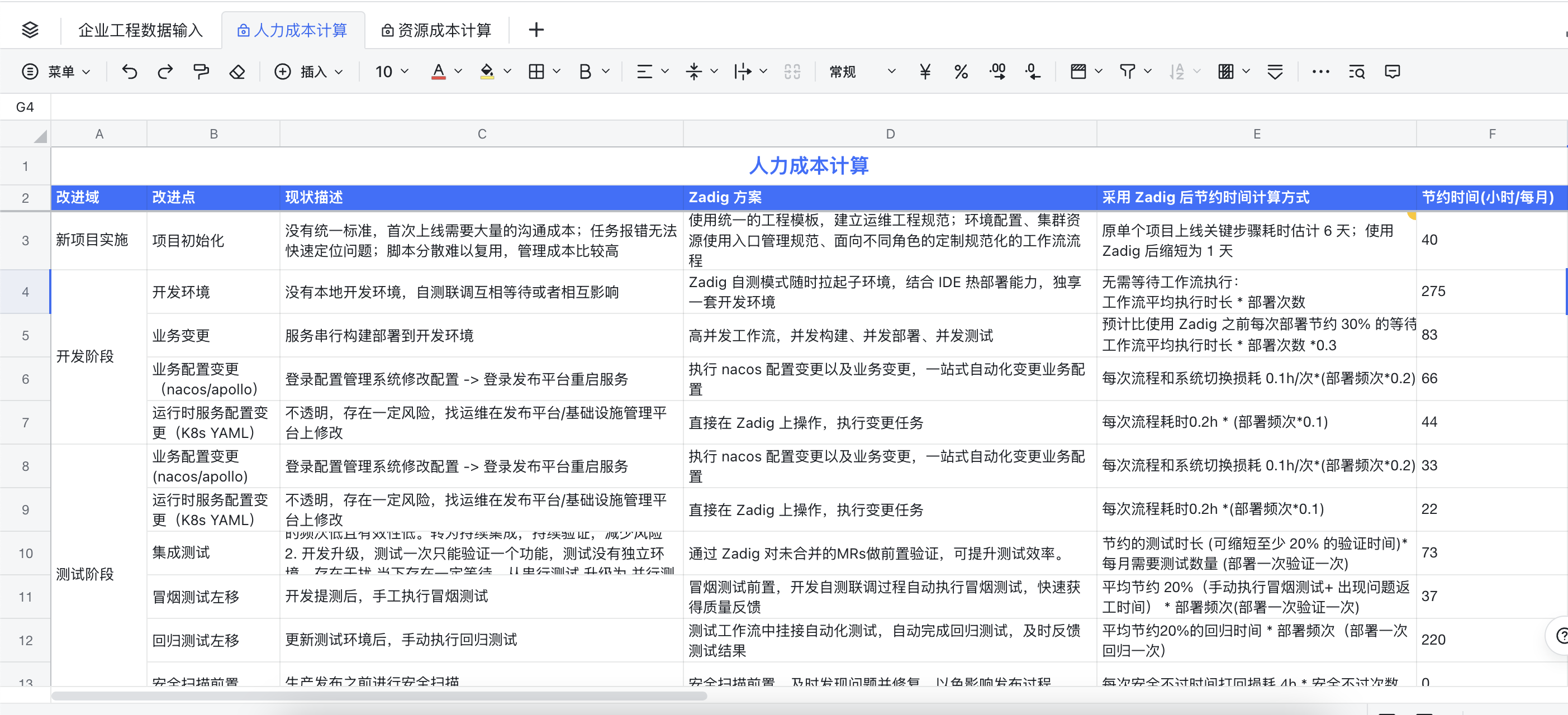
Task: Open the fill color bucket swatch
Action: click(x=487, y=72)
